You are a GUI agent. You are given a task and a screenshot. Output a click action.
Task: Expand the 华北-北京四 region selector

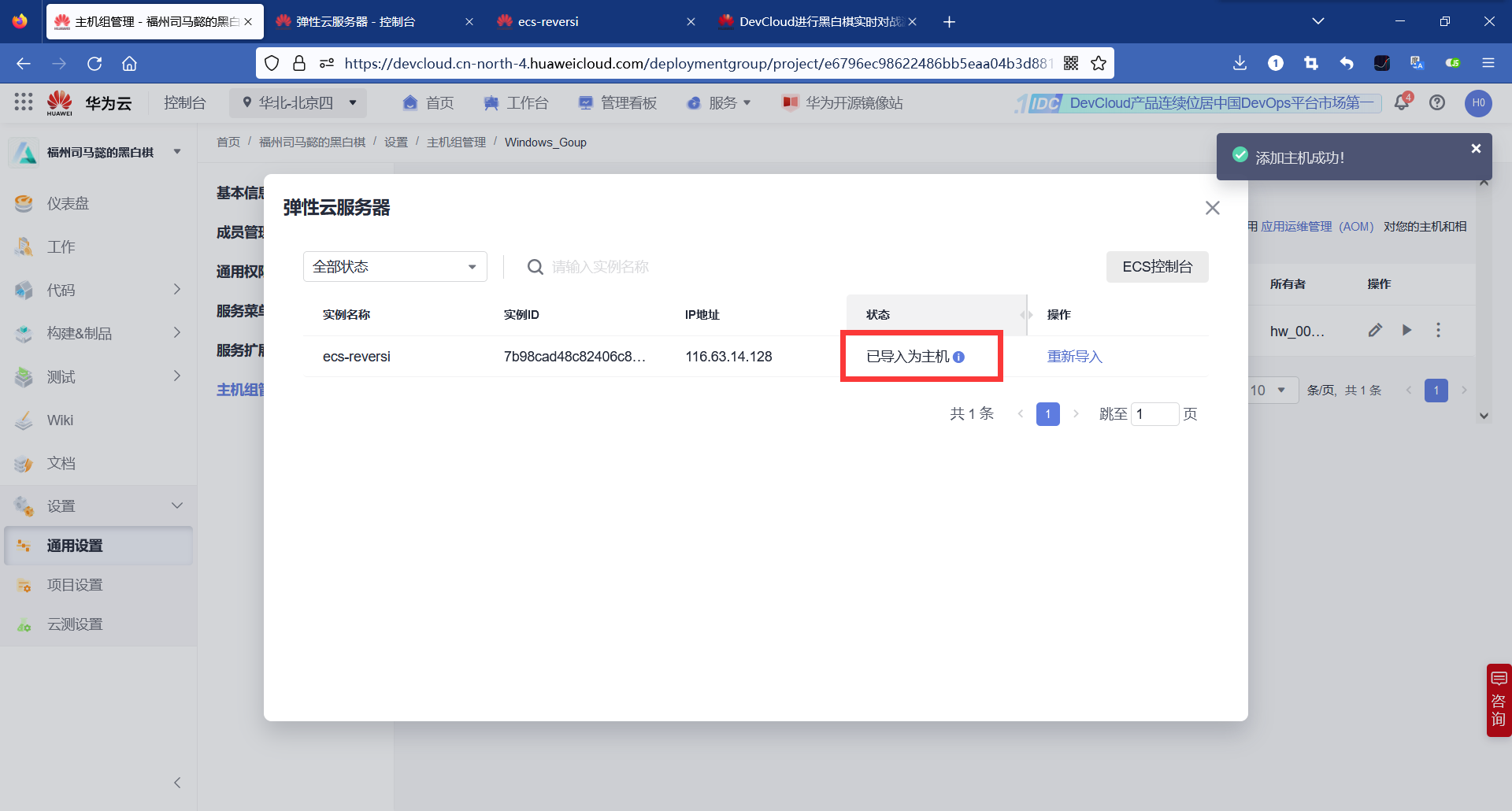pyautogui.click(x=298, y=103)
